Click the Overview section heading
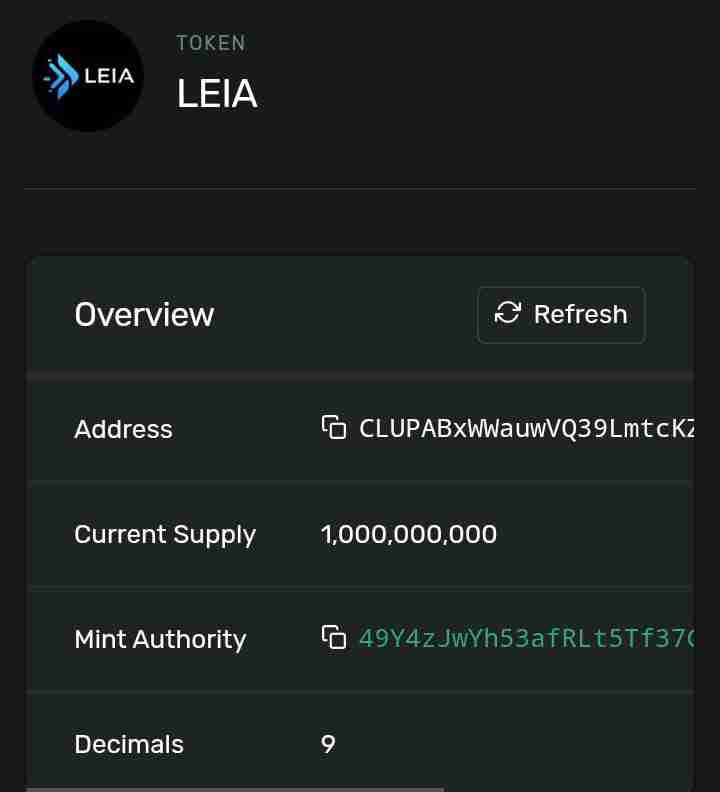Image resolution: width=720 pixels, height=792 pixels. click(x=144, y=314)
